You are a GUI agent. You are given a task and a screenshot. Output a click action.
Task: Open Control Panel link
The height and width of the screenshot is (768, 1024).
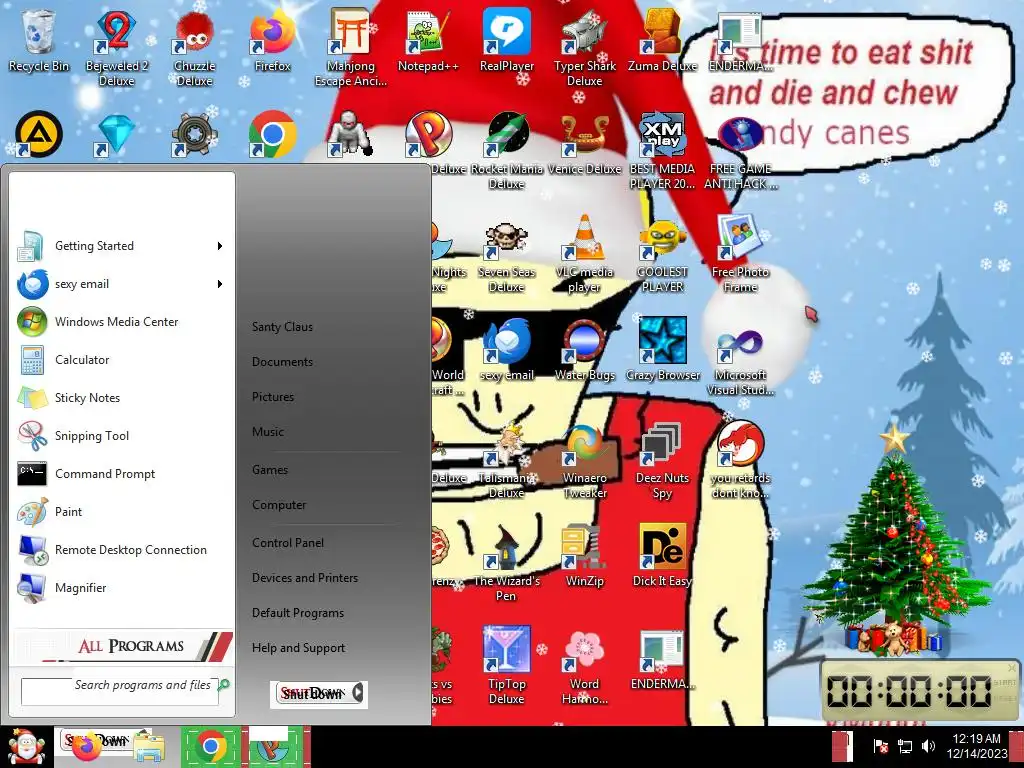(288, 543)
